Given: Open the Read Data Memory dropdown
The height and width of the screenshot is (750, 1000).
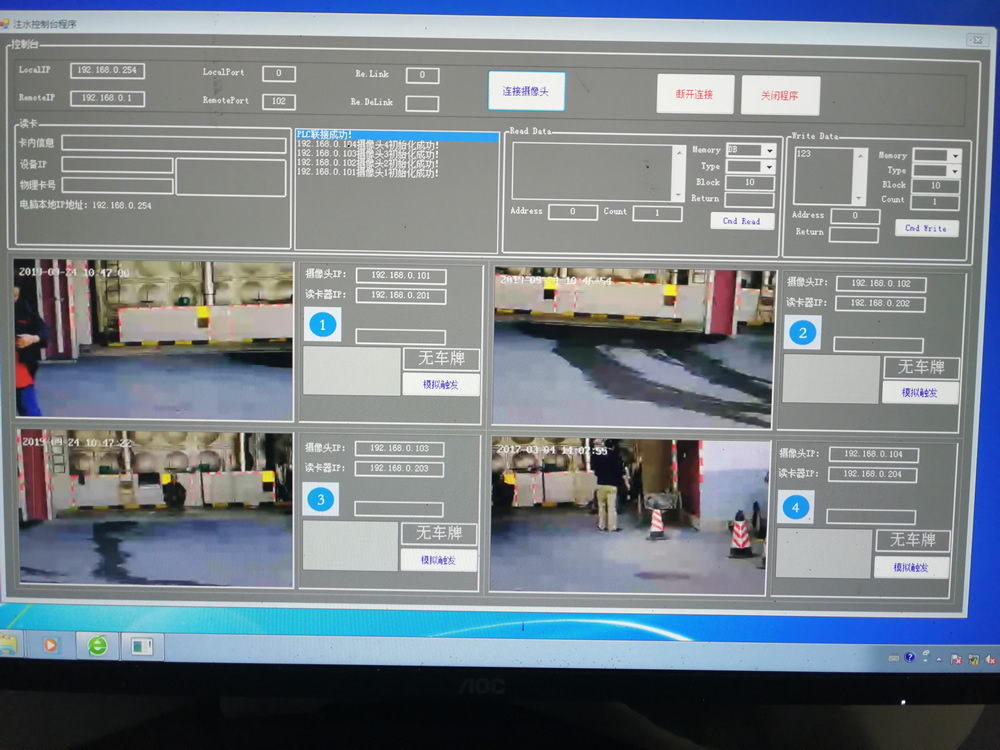Looking at the screenshot, I should click(x=768, y=151).
